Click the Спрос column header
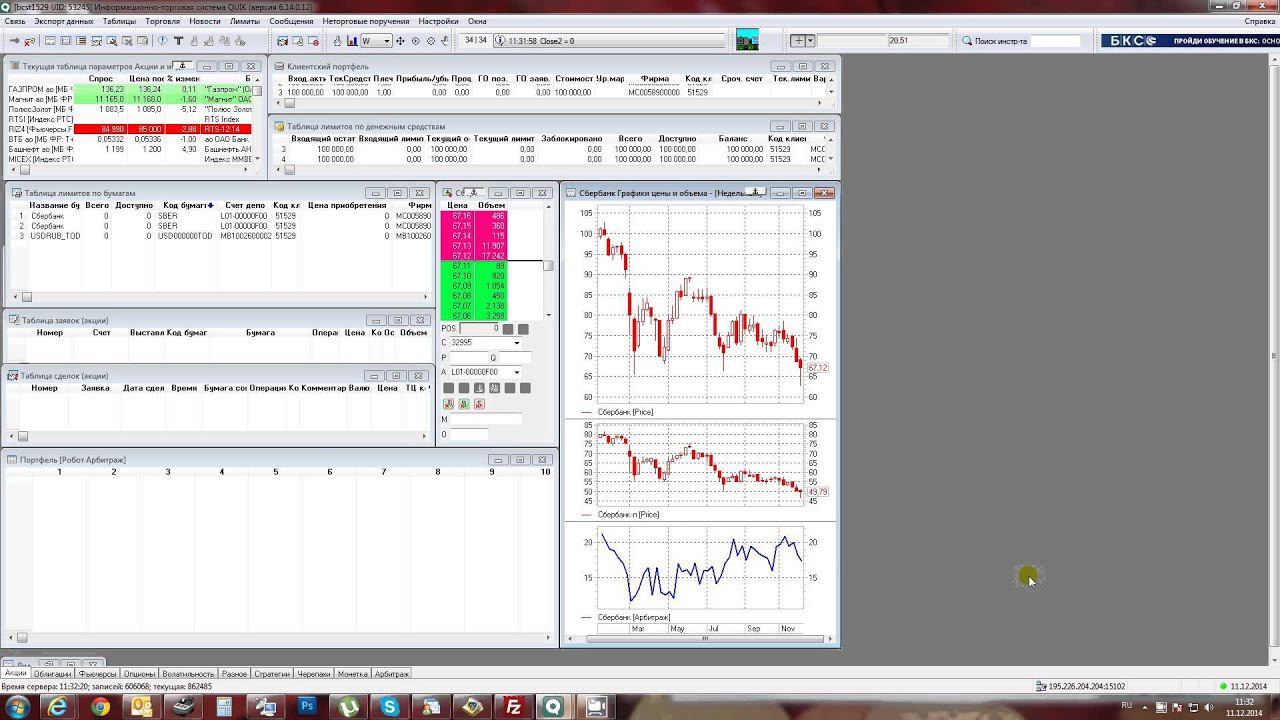This screenshot has height=720, width=1280. pos(101,78)
